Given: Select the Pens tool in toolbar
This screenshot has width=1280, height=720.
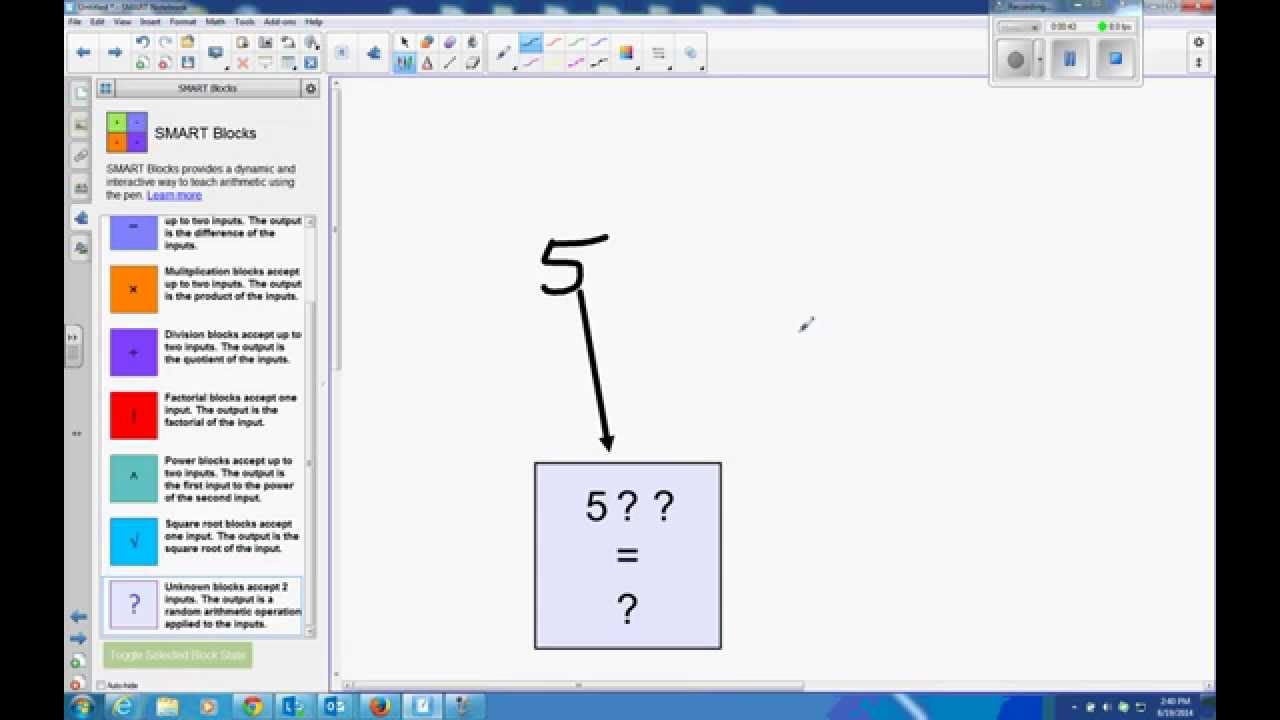Looking at the screenshot, I should tap(404, 62).
